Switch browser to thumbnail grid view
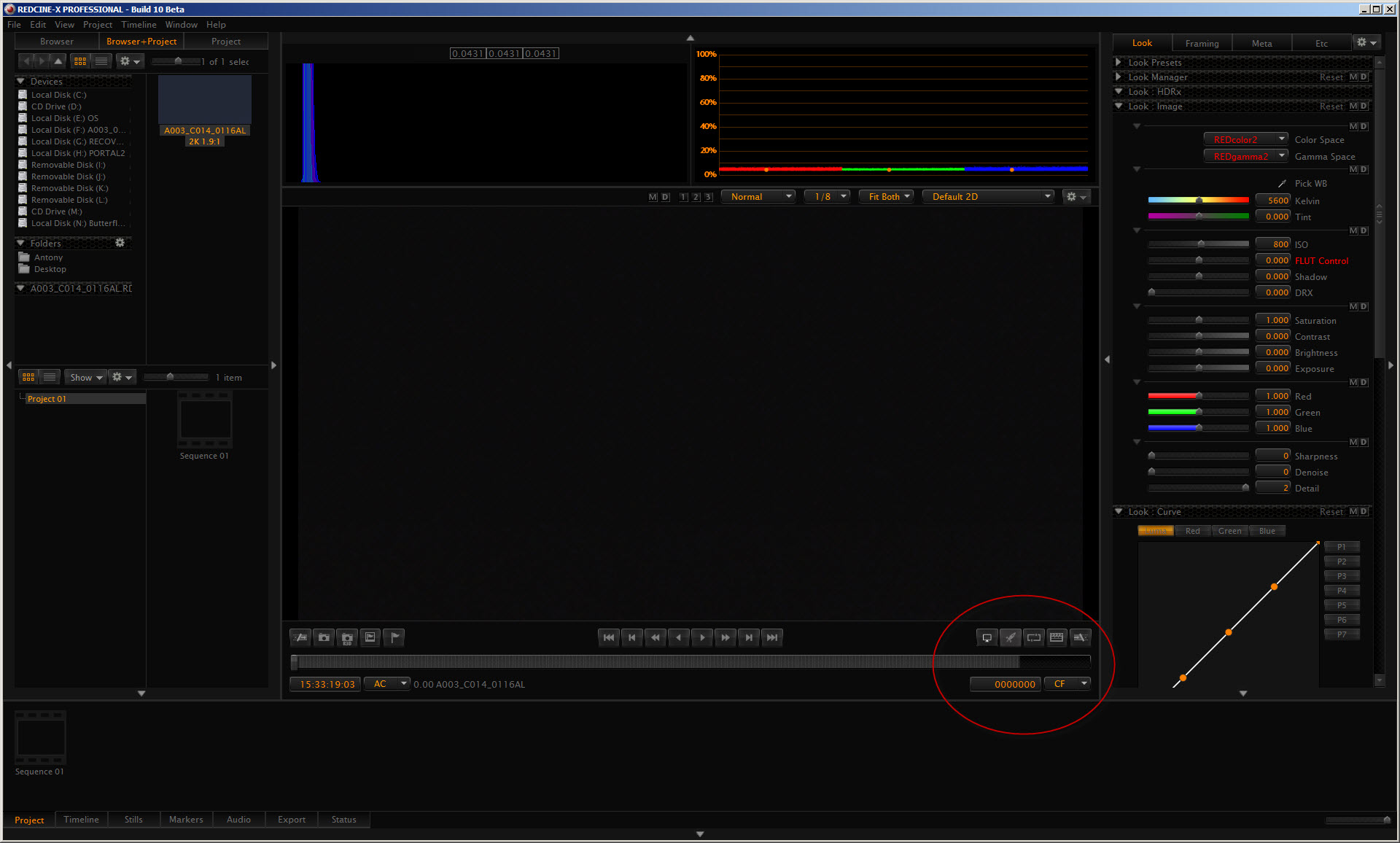Image resolution: width=1400 pixels, height=843 pixels. 80,61
